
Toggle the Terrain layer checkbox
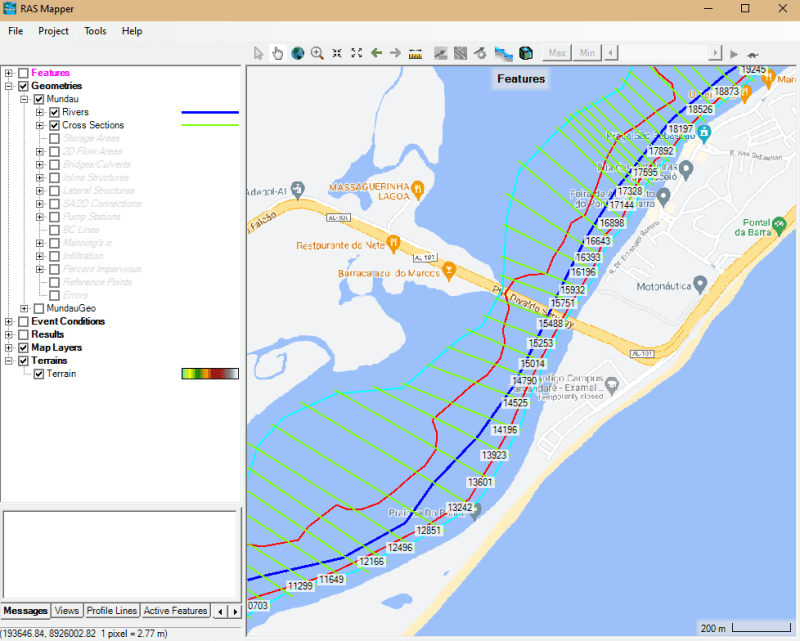point(39,374)
